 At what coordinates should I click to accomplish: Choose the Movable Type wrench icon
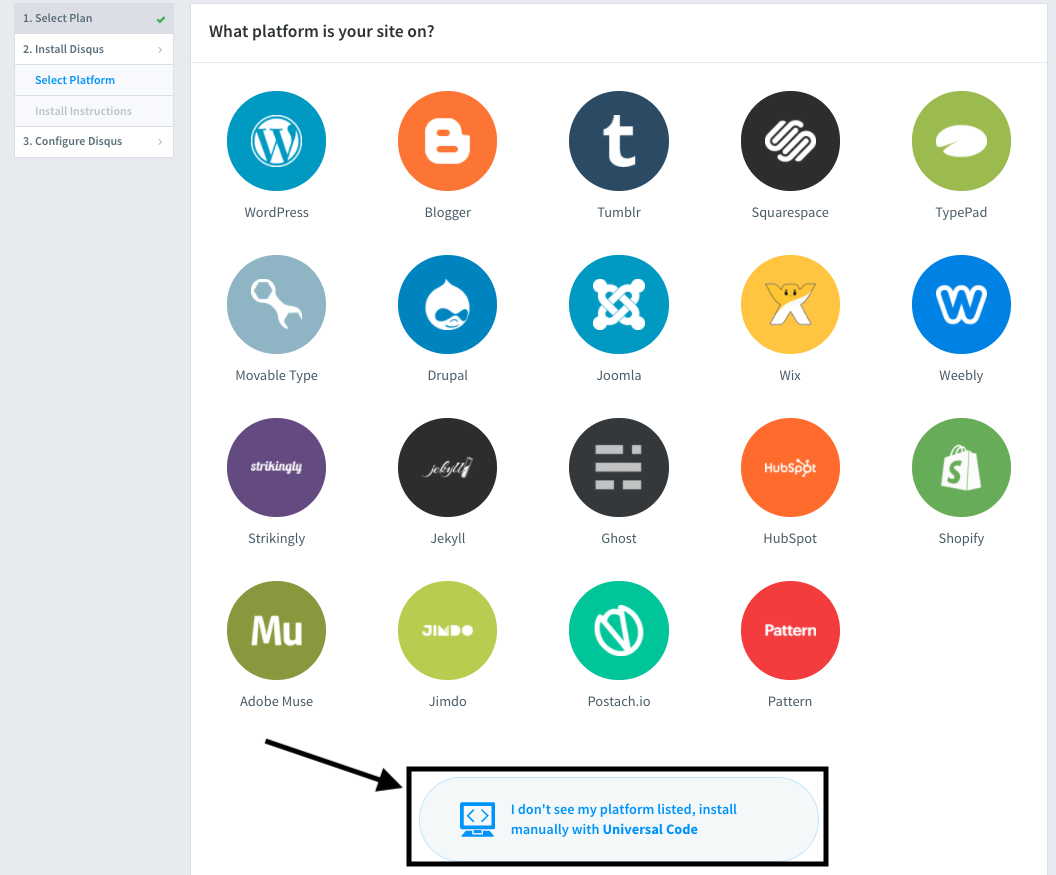click(x=276, y=304)
